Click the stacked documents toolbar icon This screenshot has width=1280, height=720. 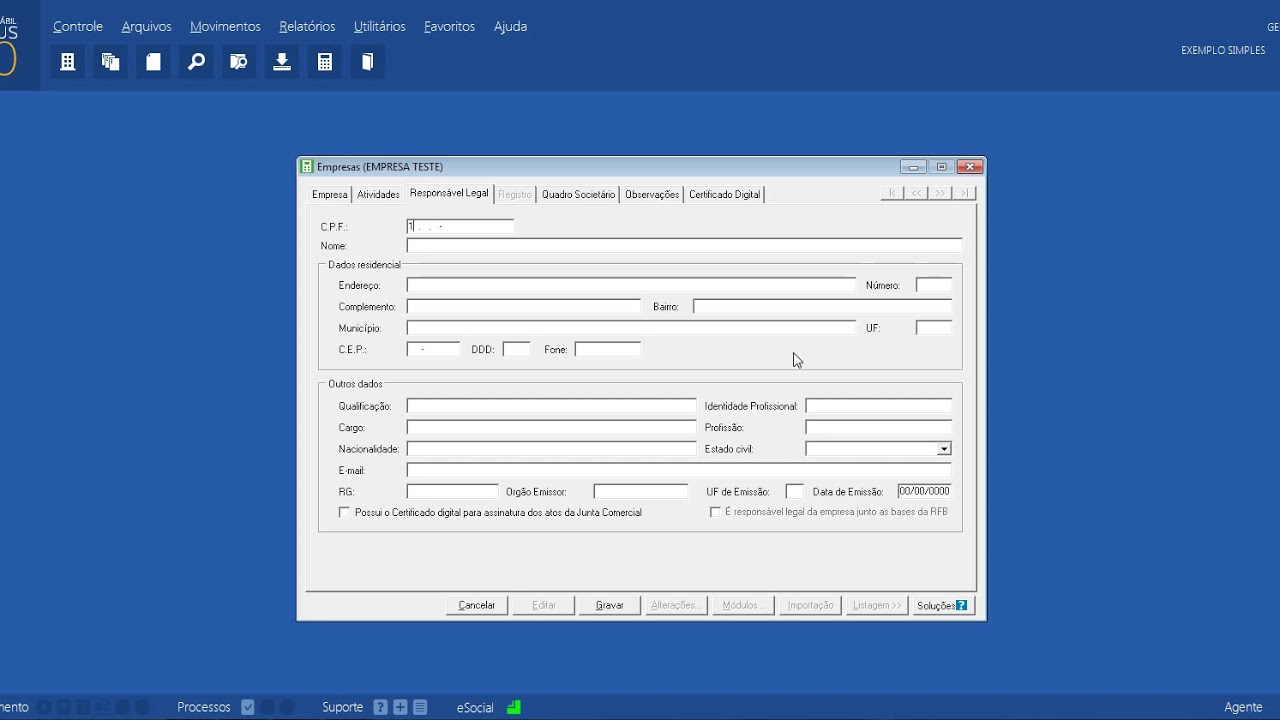click(111, 62)
